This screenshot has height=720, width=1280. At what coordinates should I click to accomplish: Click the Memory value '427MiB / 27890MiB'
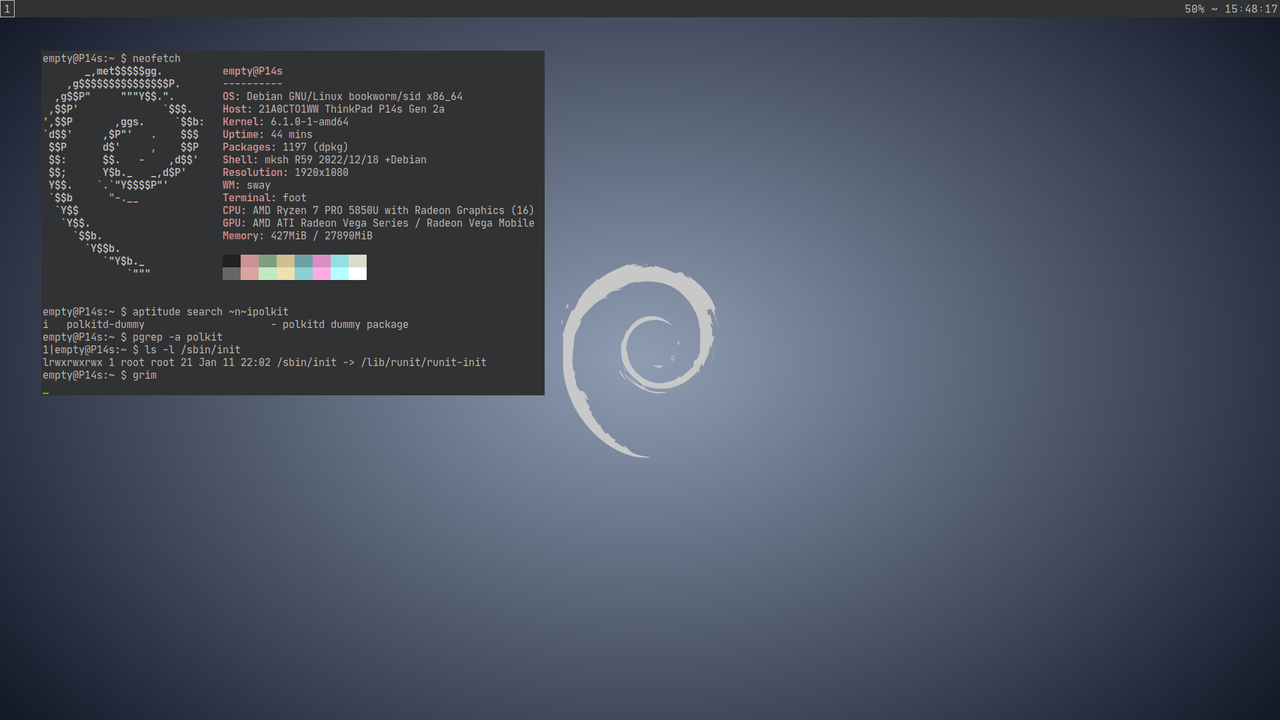click(322, 236)
